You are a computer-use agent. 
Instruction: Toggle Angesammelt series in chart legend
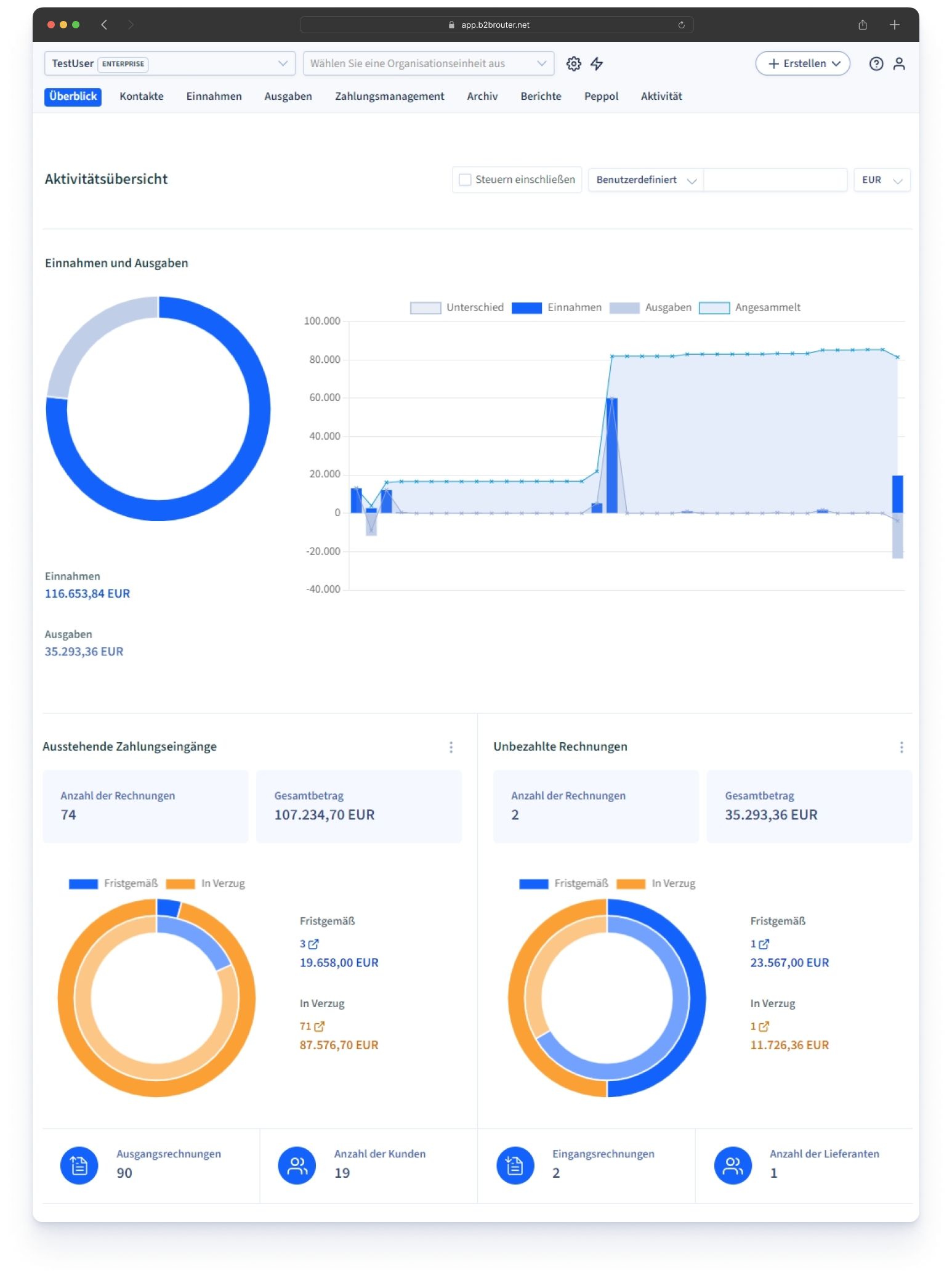point(750,307)
